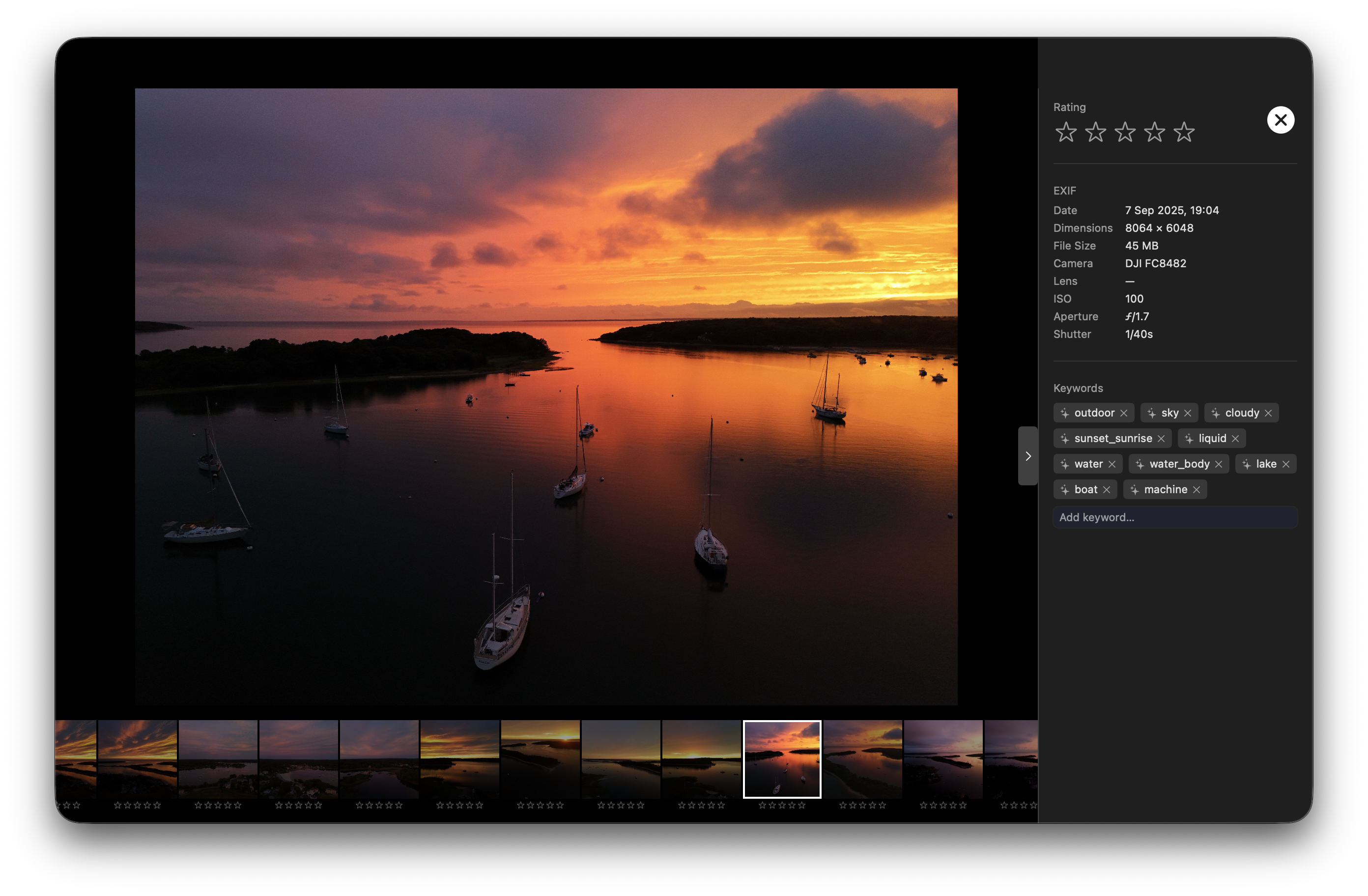
Task: Delete the water_body keyword tag
Action: [1219, 464]
